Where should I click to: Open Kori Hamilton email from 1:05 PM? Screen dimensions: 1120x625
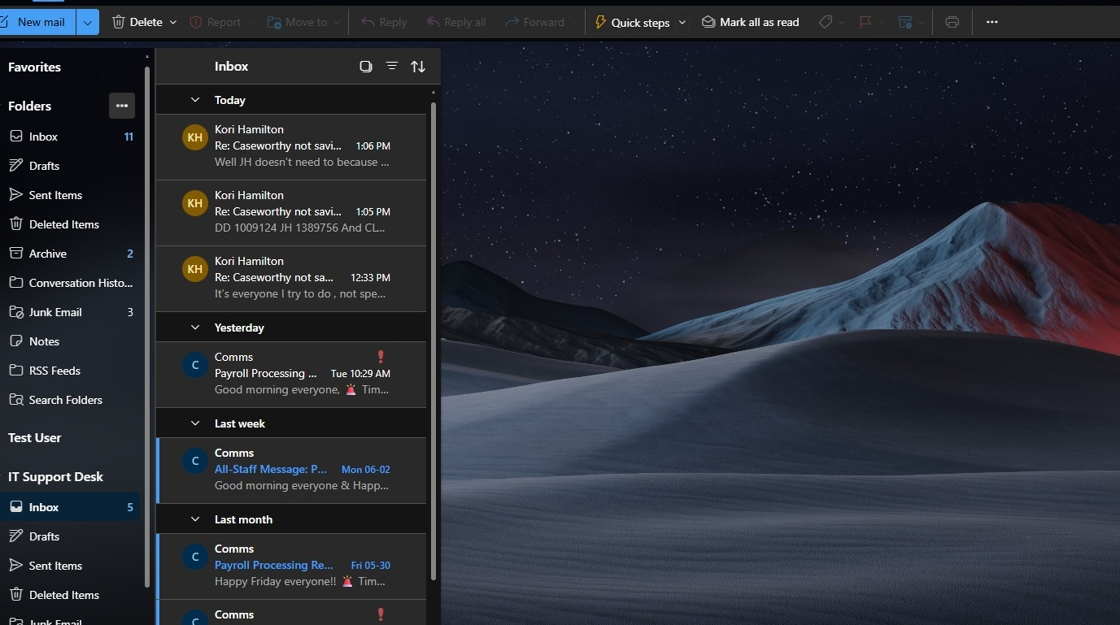pyautogui.click(x=291, y=212)
